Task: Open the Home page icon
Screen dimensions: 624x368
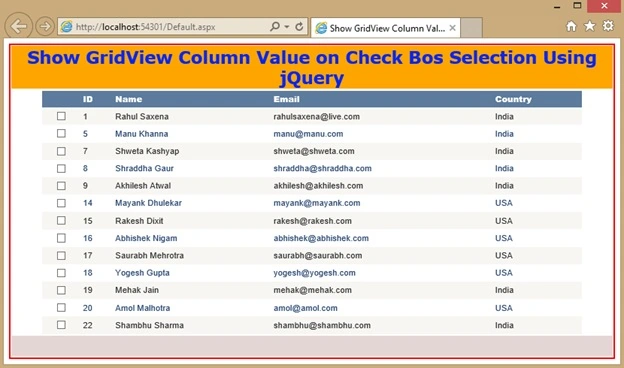Action: (571, 26)
